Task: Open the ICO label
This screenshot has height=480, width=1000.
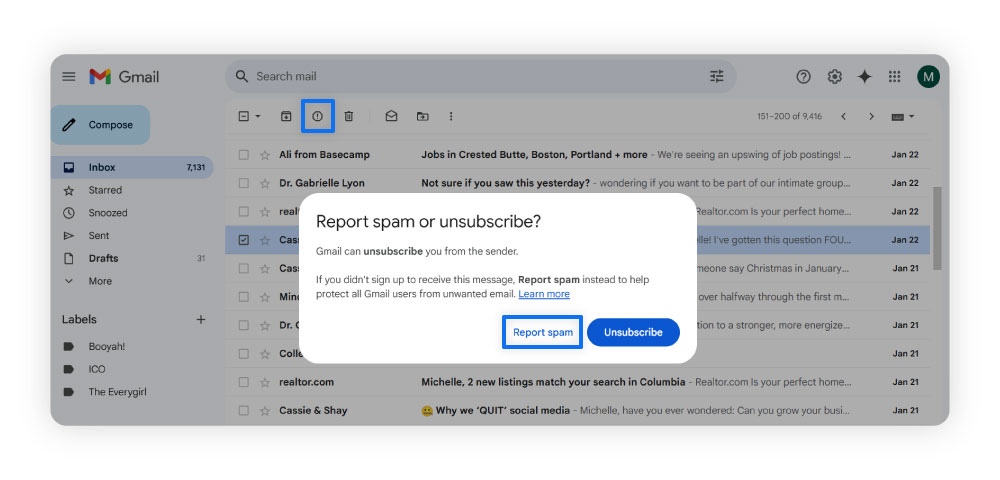Action: point(97,369)
